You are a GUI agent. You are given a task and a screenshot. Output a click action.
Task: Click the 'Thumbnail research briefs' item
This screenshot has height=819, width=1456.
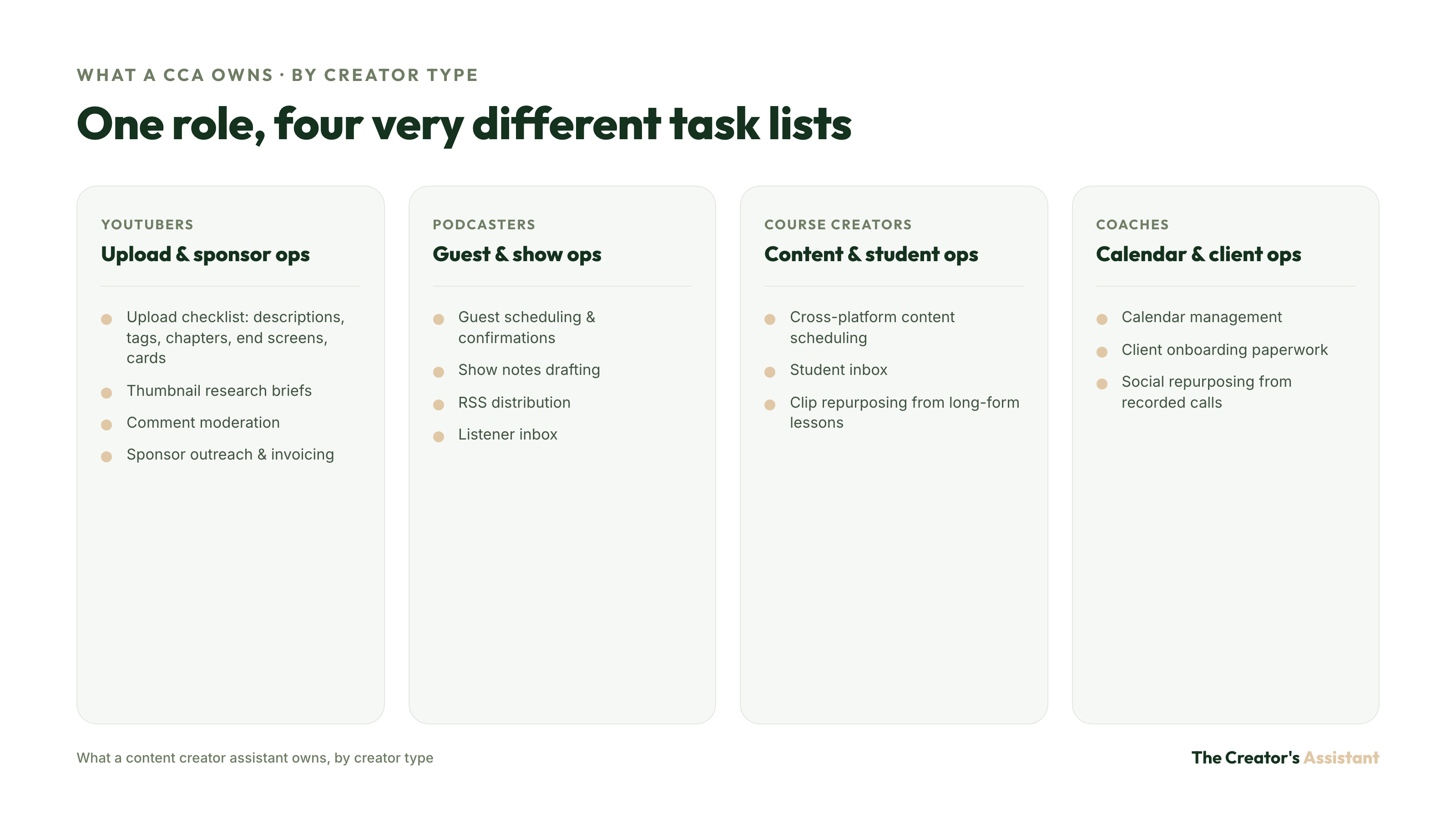[x=219, y=390]
